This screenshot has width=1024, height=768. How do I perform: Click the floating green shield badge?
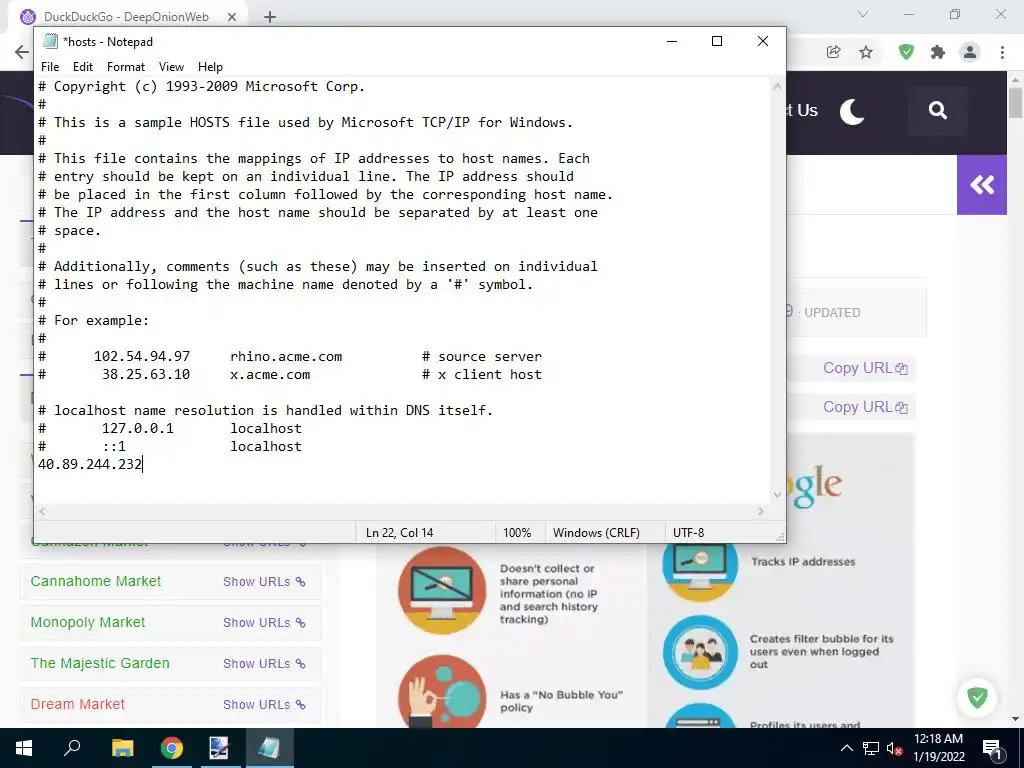(977, 697)
